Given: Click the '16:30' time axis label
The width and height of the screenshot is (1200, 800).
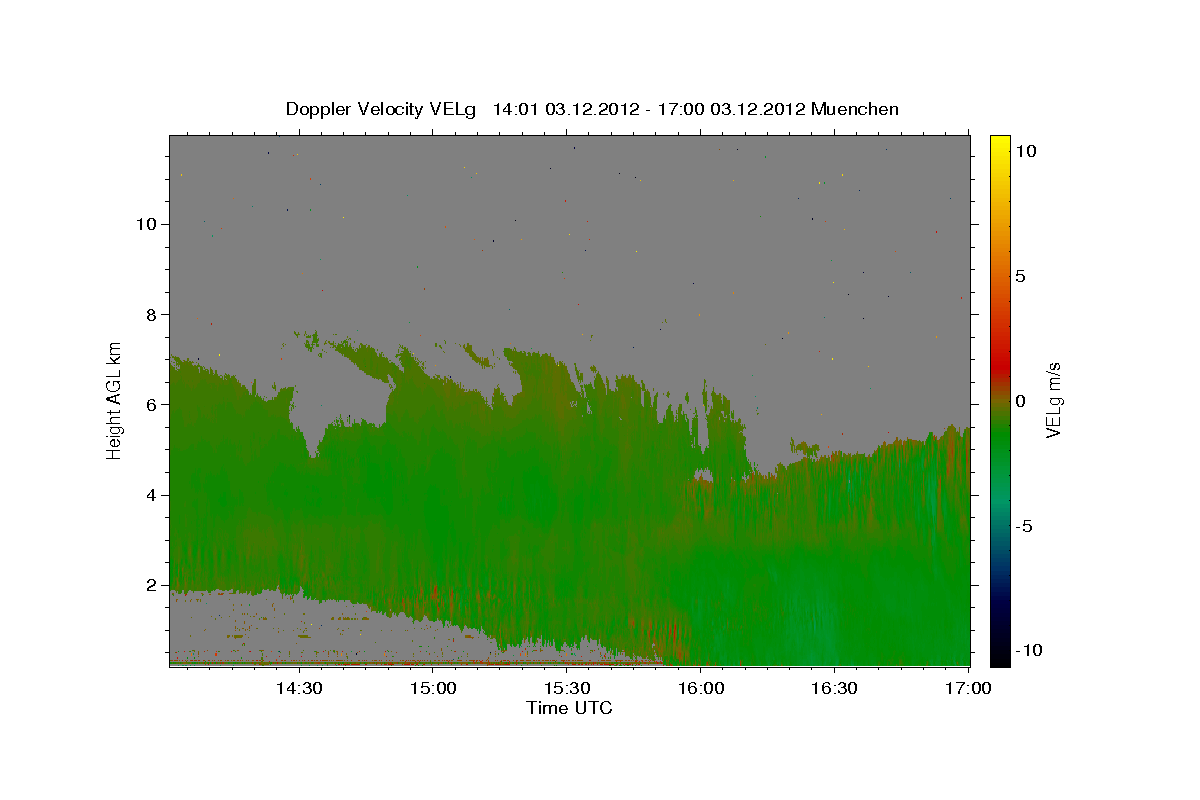Looking at the screenshot, I should pos(834,688).
